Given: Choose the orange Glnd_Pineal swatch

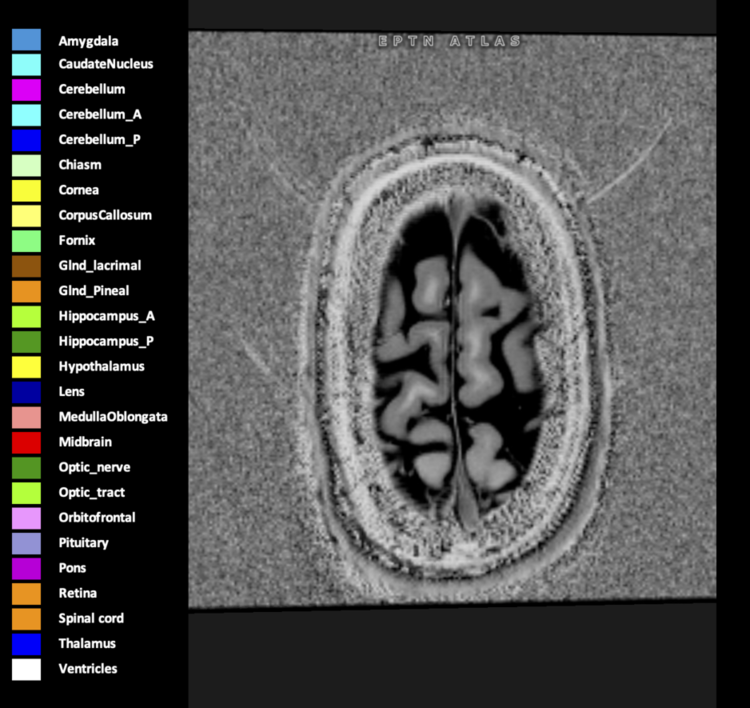Looking at the screenshot, I should [26, 291].
